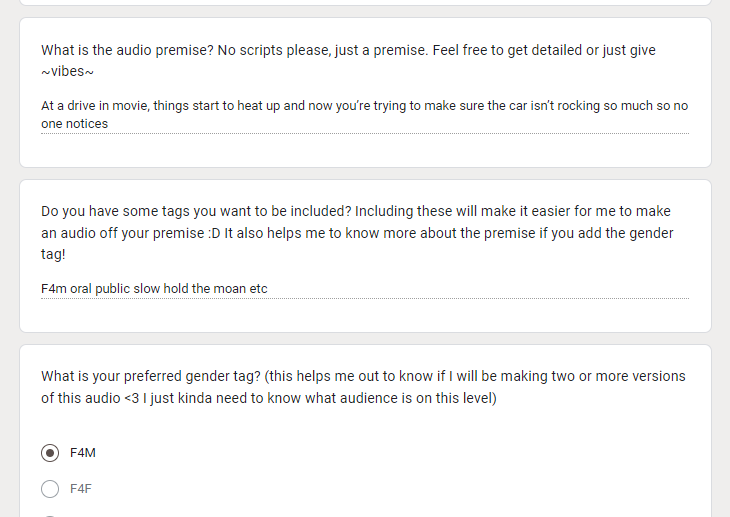
Task: Click the dotted underline beneath the premise answer
Action: (365, 133)
